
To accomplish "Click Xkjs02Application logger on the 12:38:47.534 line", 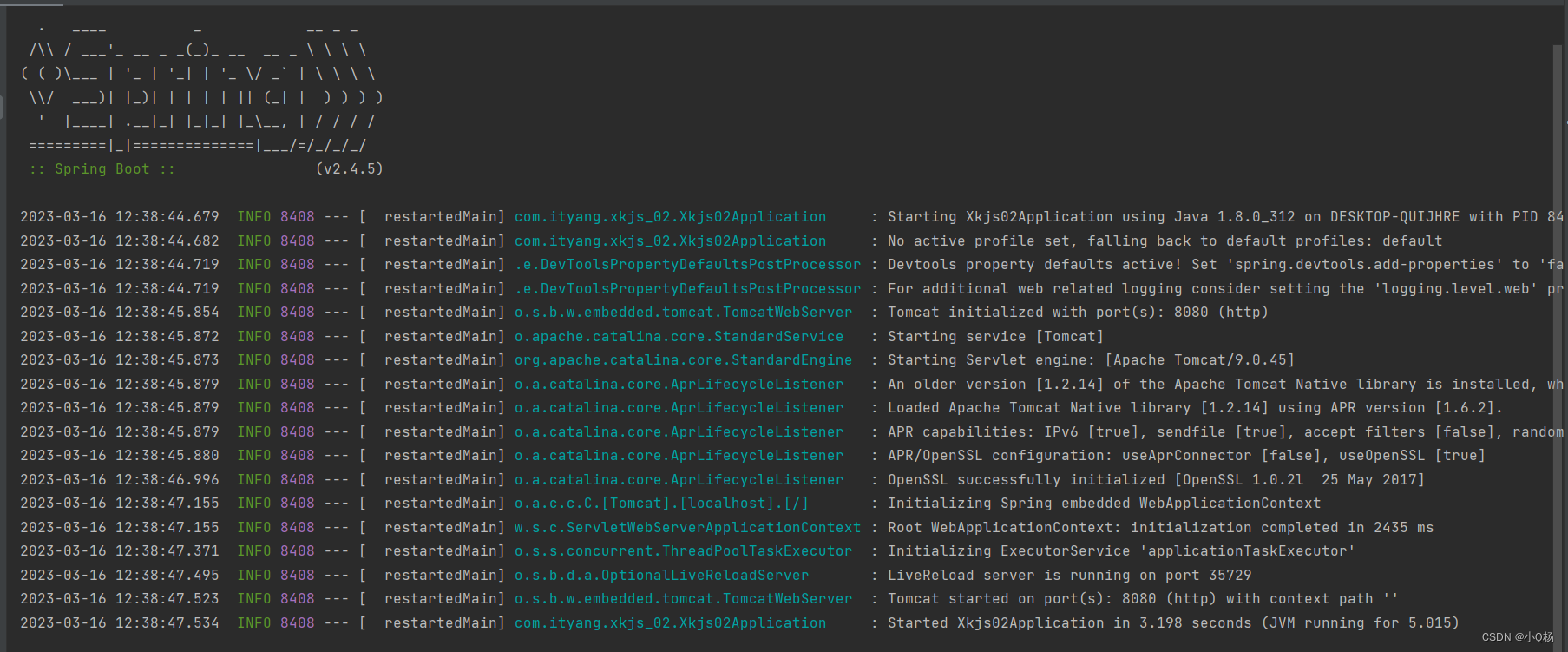I will (x=670, y=623).
